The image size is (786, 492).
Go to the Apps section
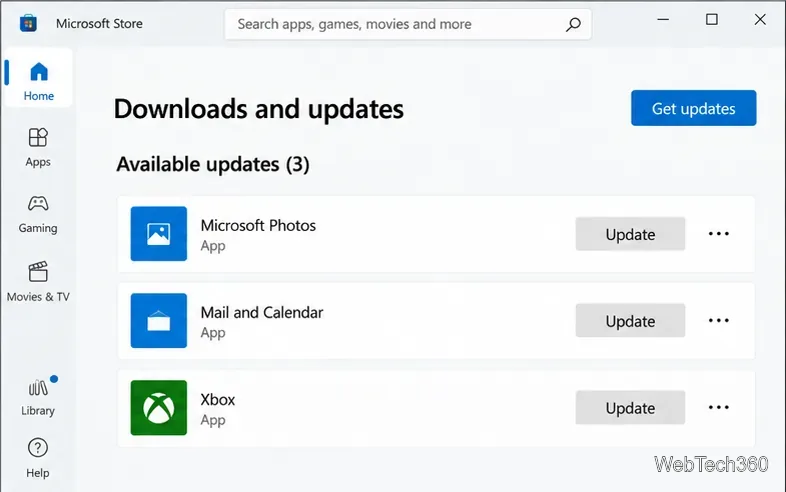tap(38, 147)
